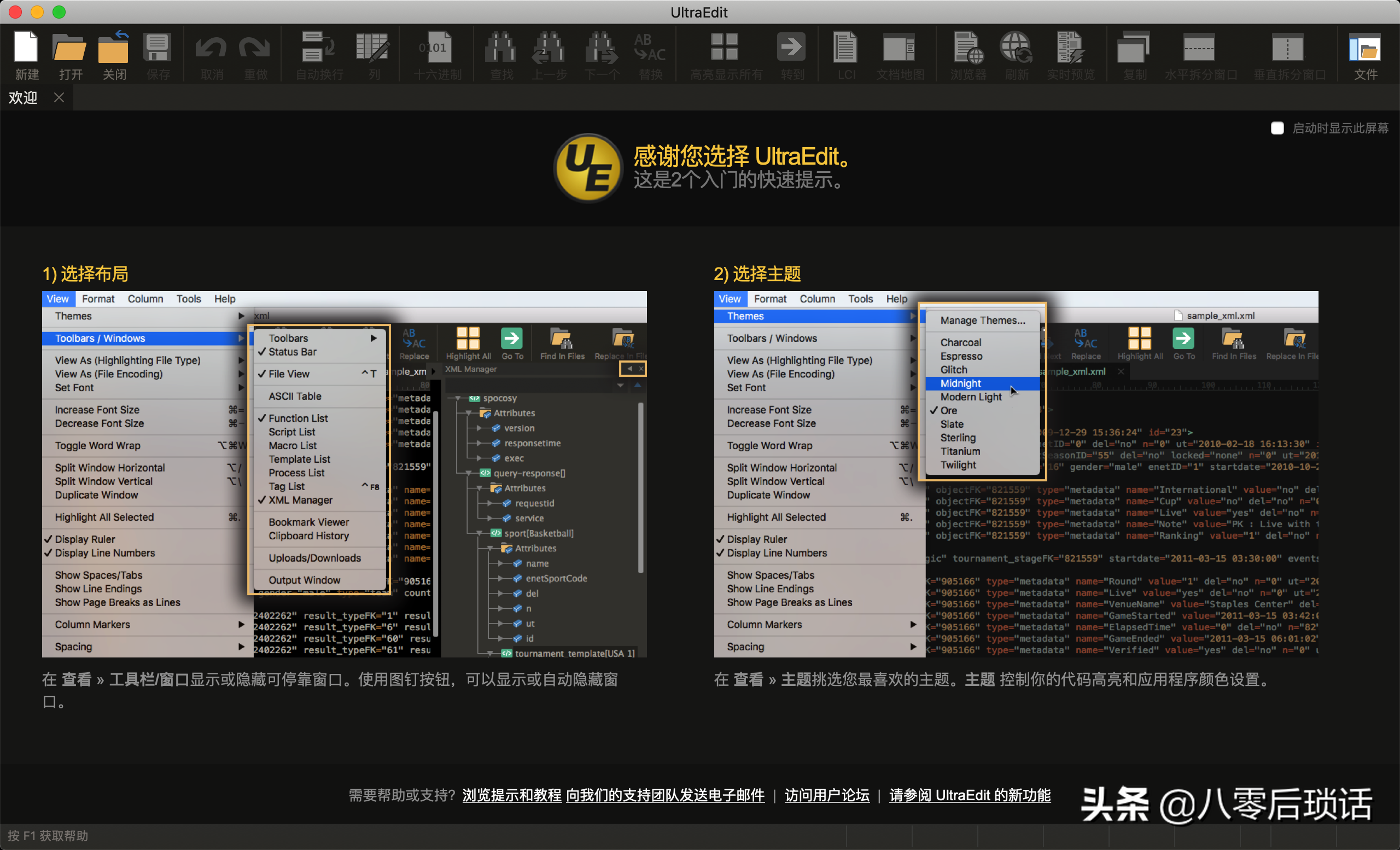
Task: Close the 欢迎 tab
Action: pyautogui.click(x=59, y=97)
